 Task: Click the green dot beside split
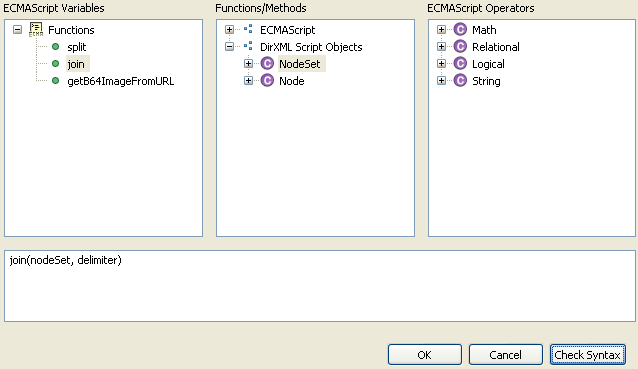[56, 47]
